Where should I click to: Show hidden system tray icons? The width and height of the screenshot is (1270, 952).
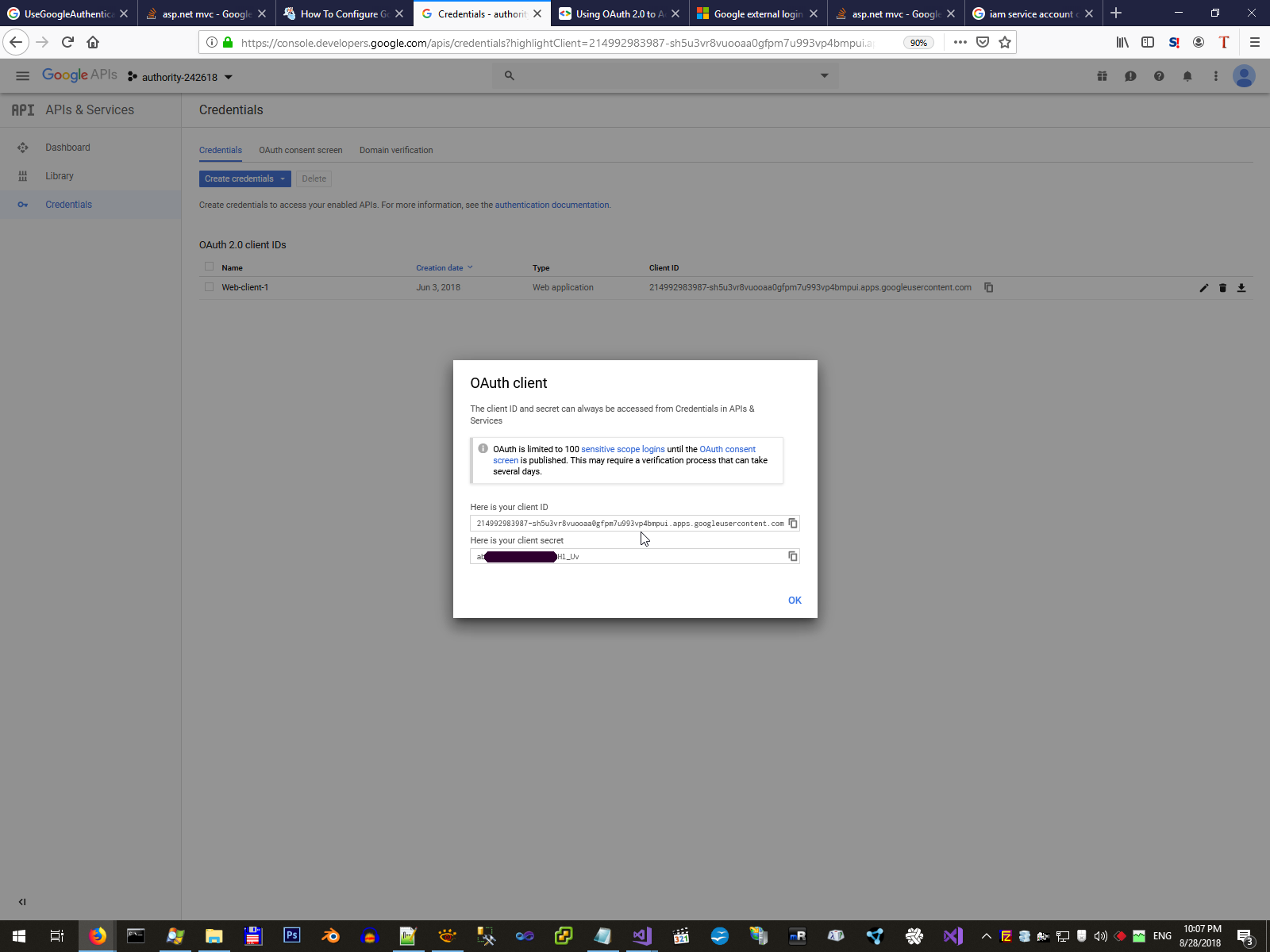[x=986, y=936]
